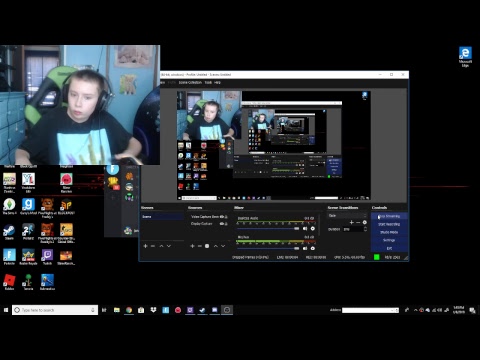The height and width of the screenshot is (360, 480).
Task: Open the Desktop Audio settings gear
Action: pos(313,228)
